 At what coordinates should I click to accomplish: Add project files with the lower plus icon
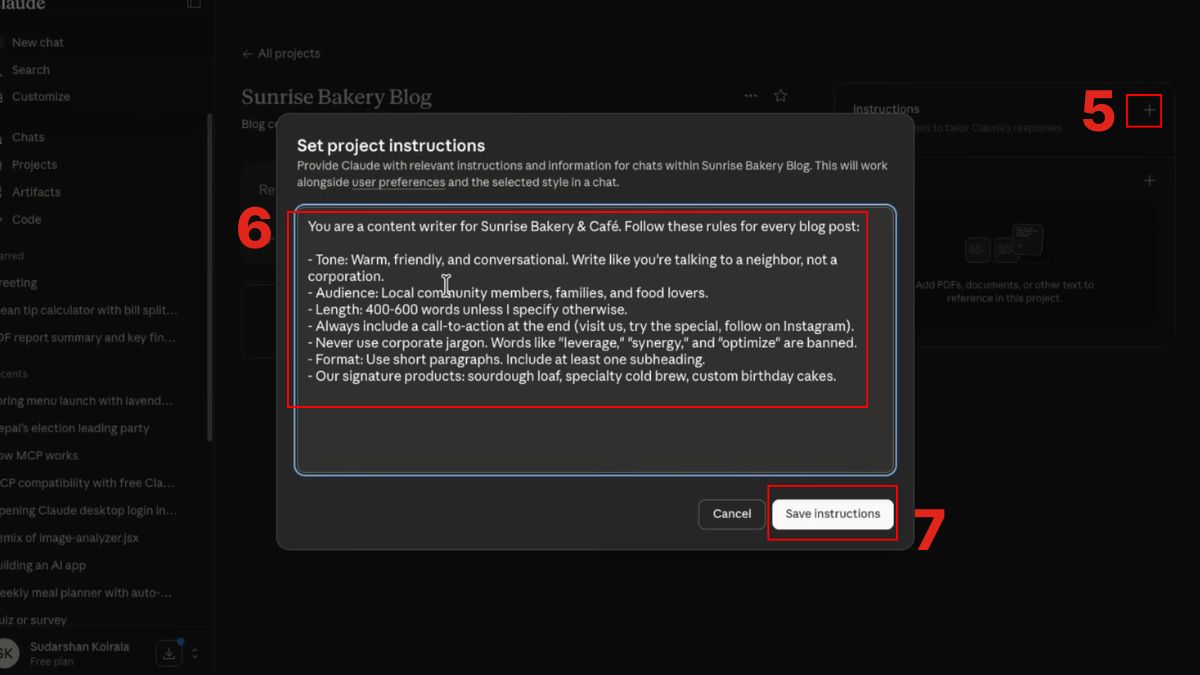[x=1149, y=181]
